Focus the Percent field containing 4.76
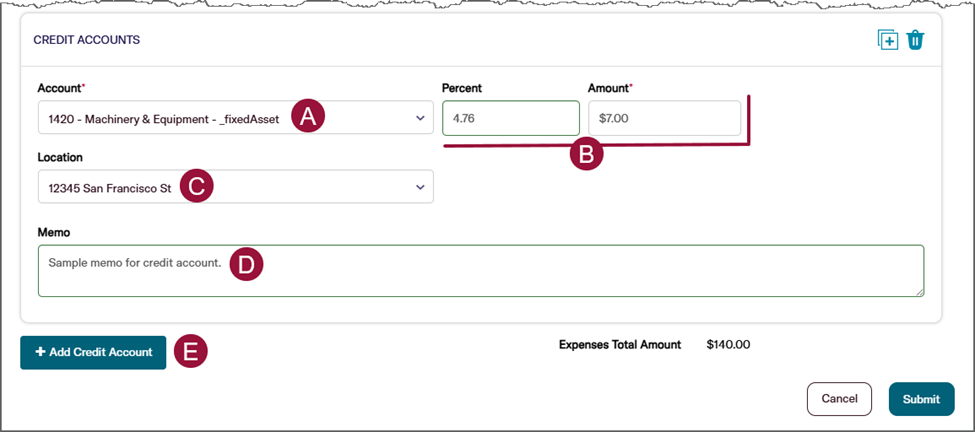The width and height of the screenshot is (975, 432). [510, 118]
